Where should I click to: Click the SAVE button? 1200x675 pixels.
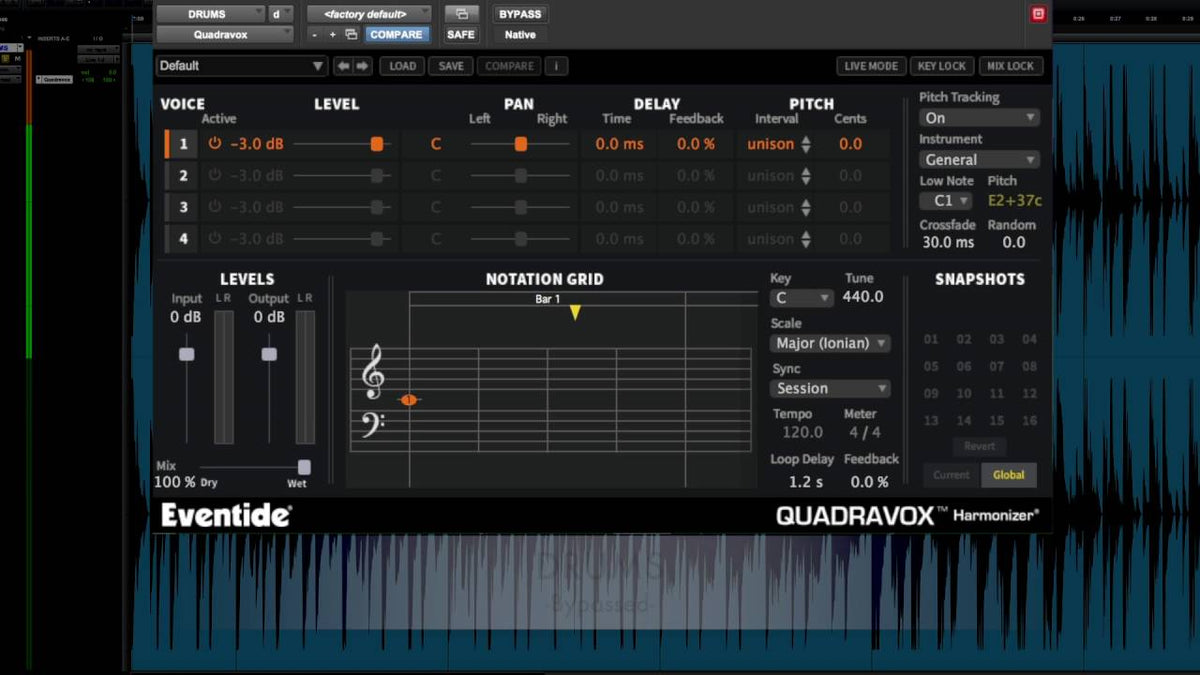coord(451,66)
